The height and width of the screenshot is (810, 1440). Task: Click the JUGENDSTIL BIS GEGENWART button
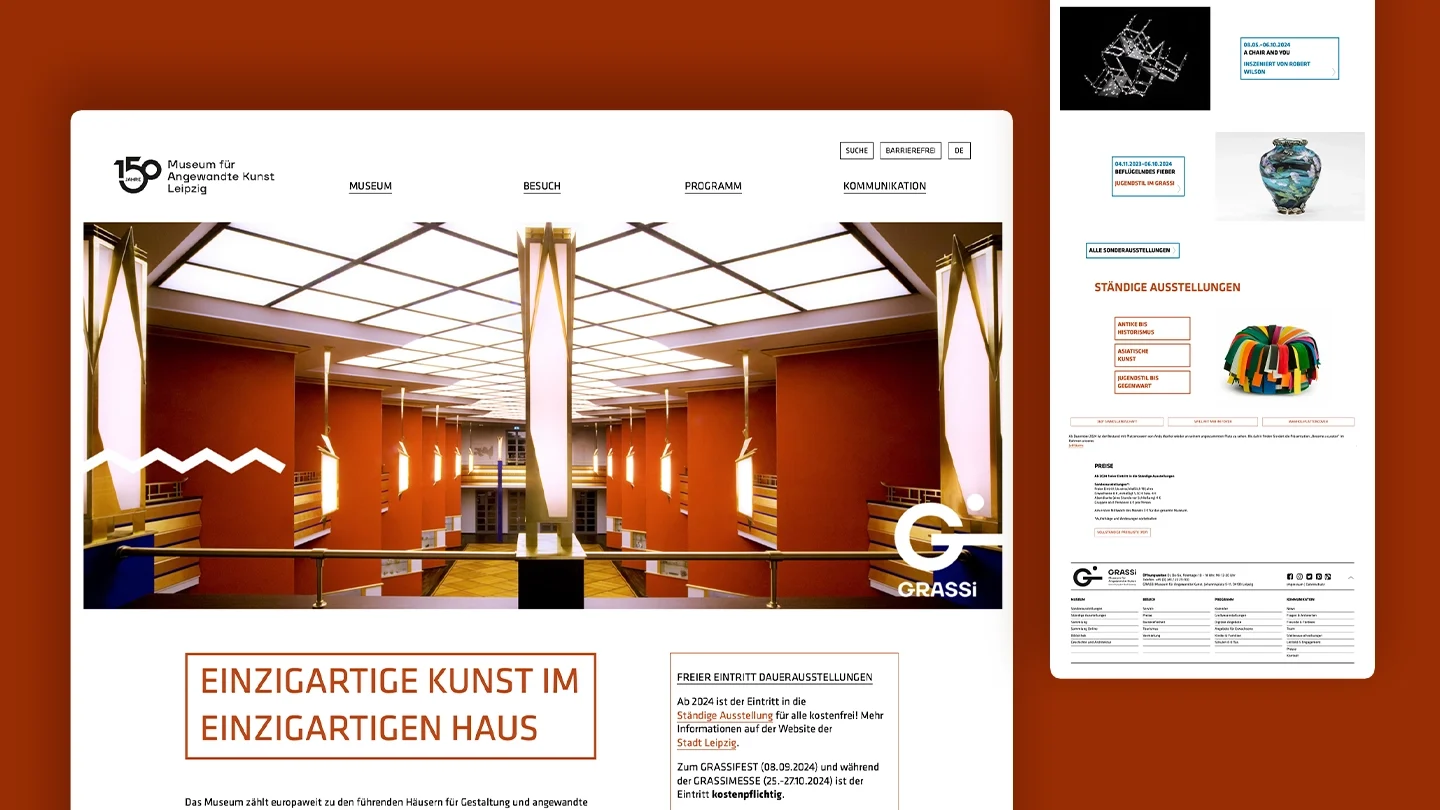point(1152,382)
